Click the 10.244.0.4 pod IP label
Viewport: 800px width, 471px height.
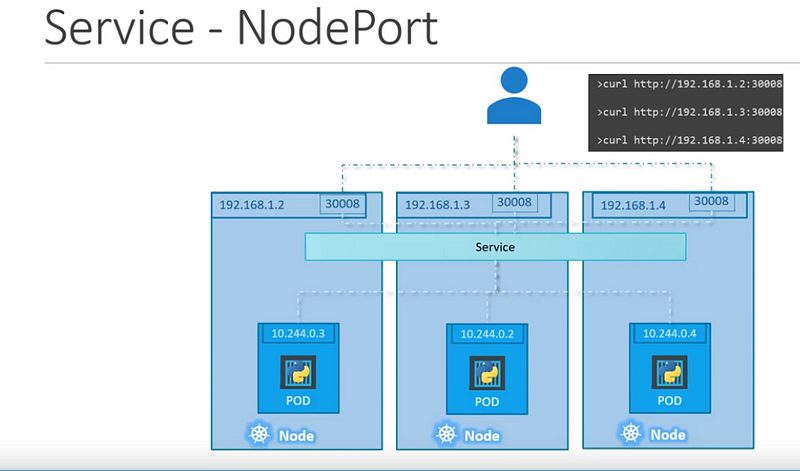(669, 334)
